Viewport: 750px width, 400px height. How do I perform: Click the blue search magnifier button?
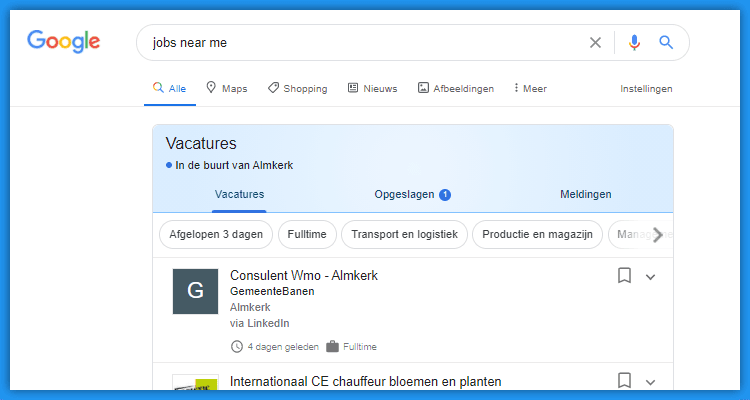(x=666, y=42)
